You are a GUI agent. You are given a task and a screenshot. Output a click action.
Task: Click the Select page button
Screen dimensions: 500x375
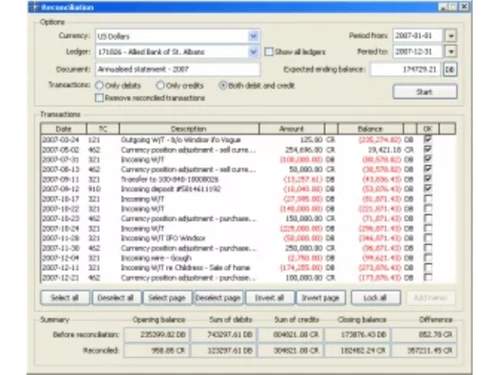click(x=167, y=298)
